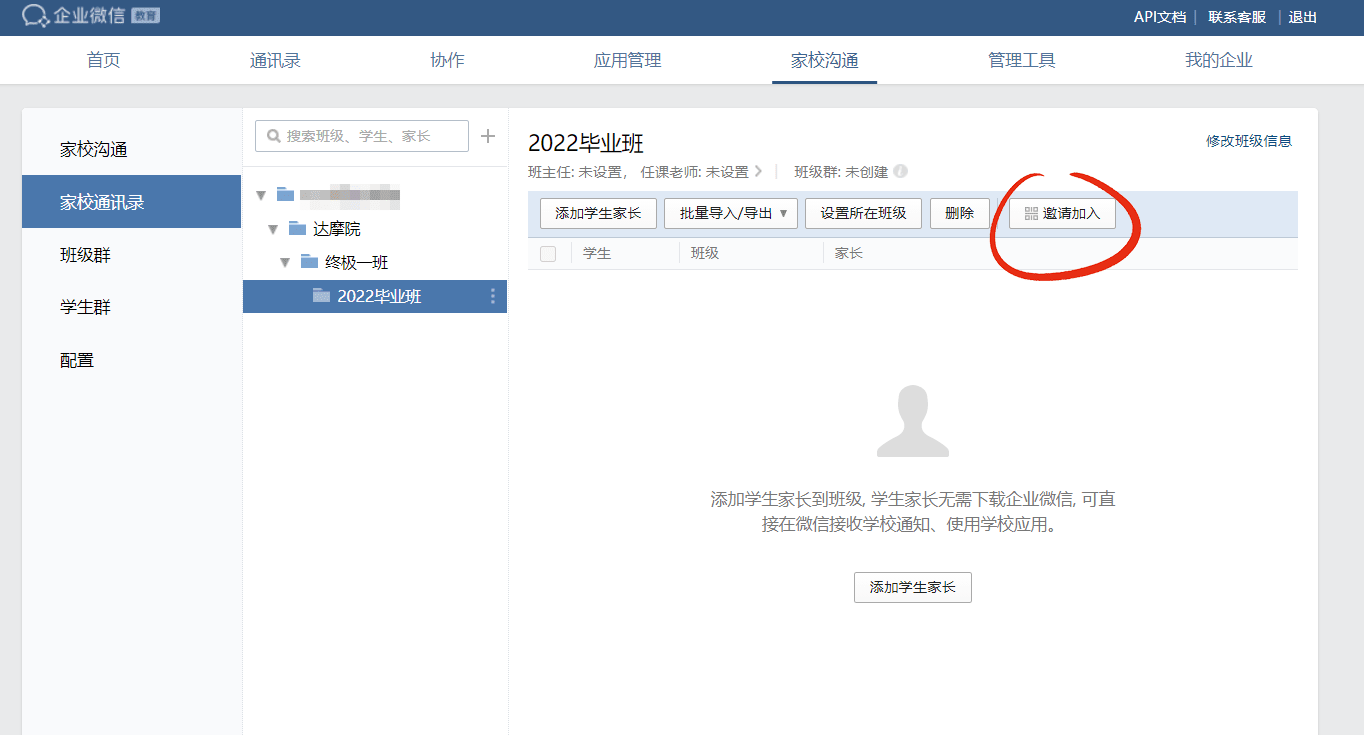The width and height of the screenshot is (1364, 735).
Task: Collapse the 终极一班 tree node
Action: tap(285, 263)
